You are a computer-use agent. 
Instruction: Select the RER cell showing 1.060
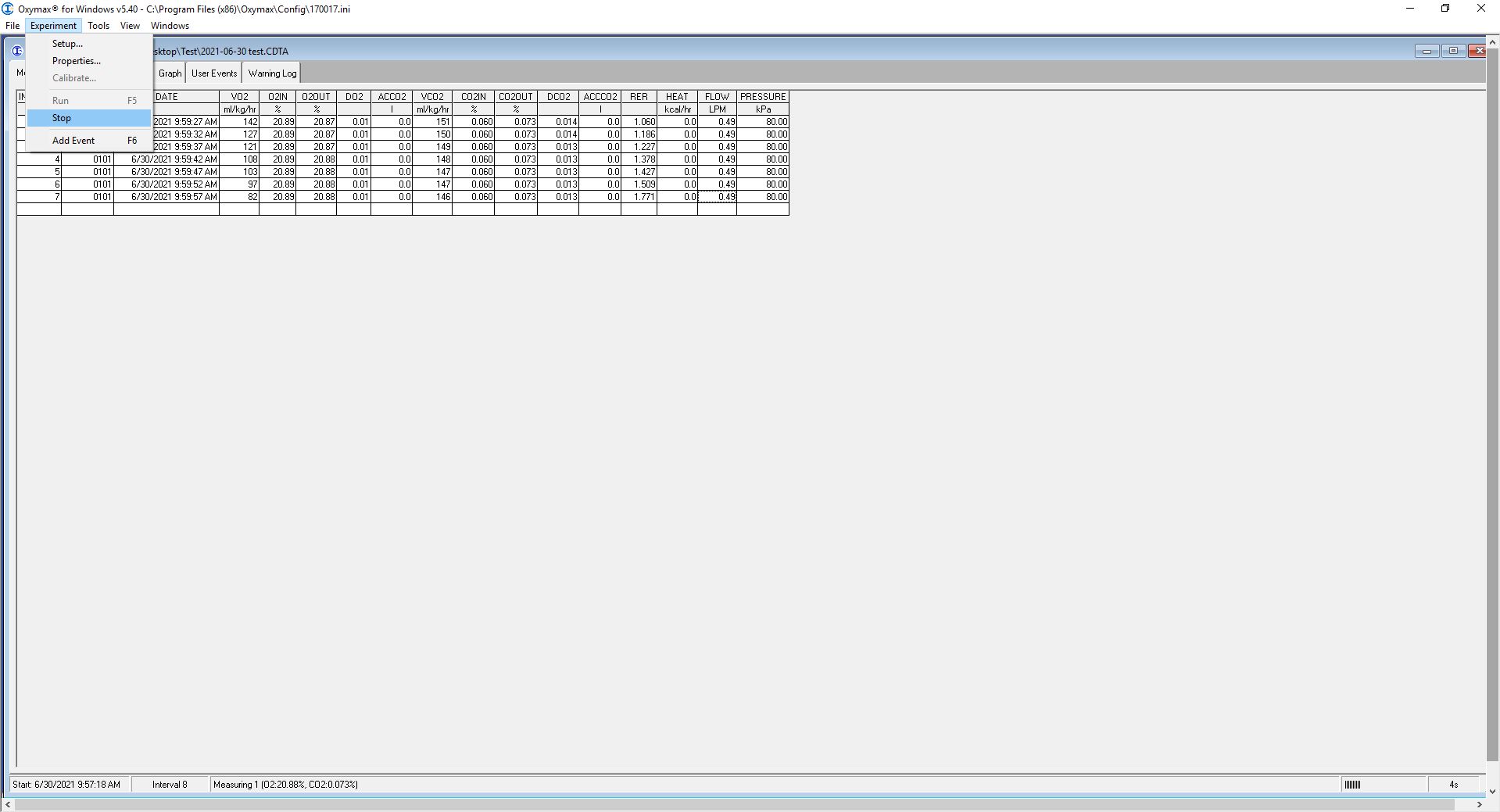pyautogui.click(x=639, y=122)
